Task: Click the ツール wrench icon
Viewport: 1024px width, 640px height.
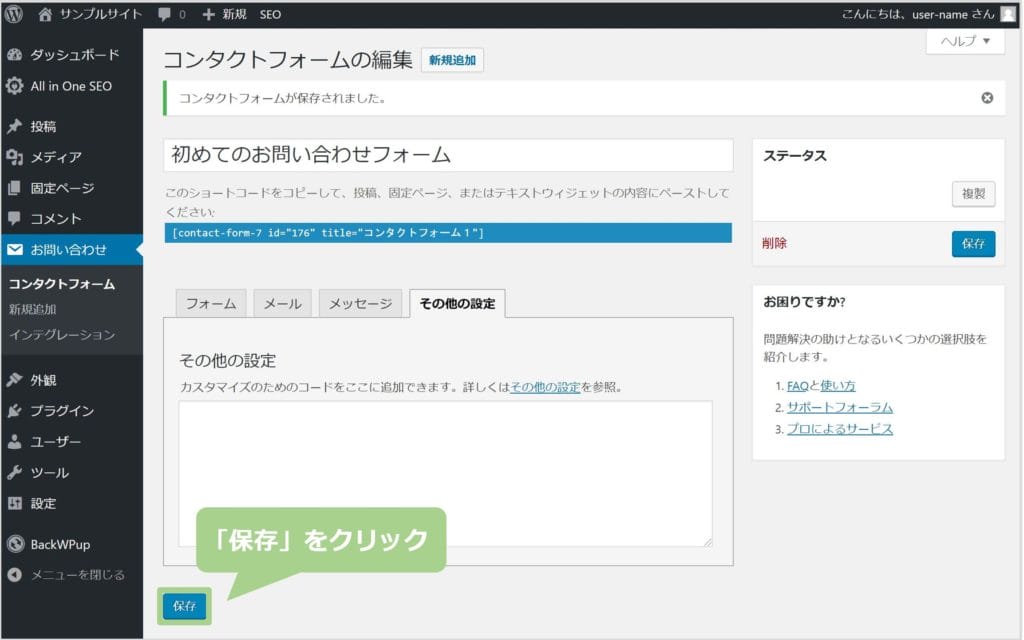Action: click(x=14, y=473)
